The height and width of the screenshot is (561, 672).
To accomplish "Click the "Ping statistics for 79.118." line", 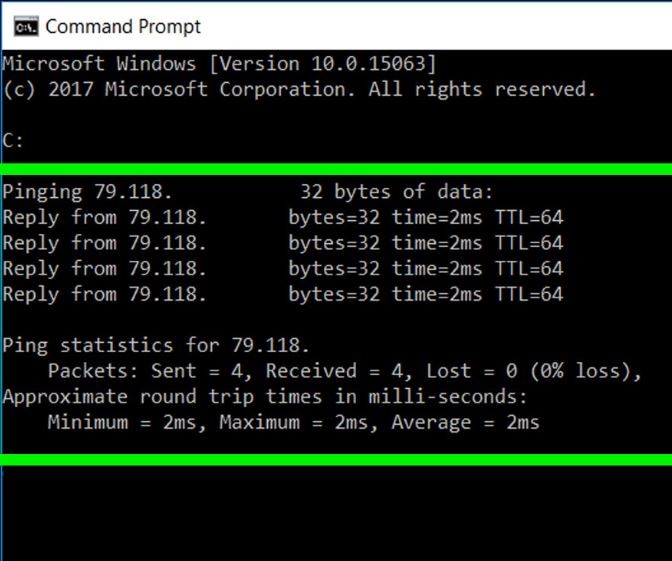I will tap(156, 346).
